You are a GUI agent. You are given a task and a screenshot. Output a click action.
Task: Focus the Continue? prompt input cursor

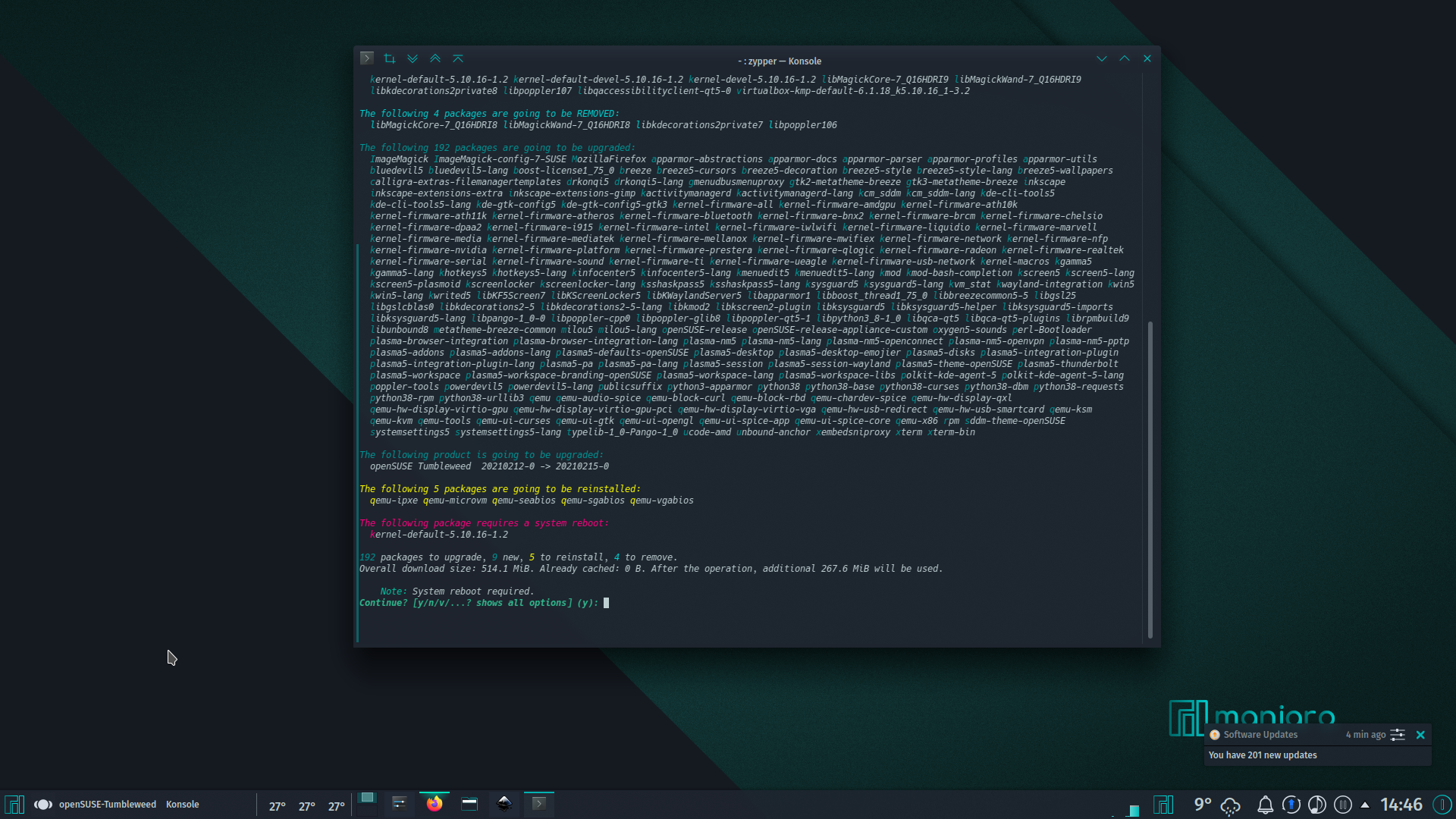pos(606,603)
